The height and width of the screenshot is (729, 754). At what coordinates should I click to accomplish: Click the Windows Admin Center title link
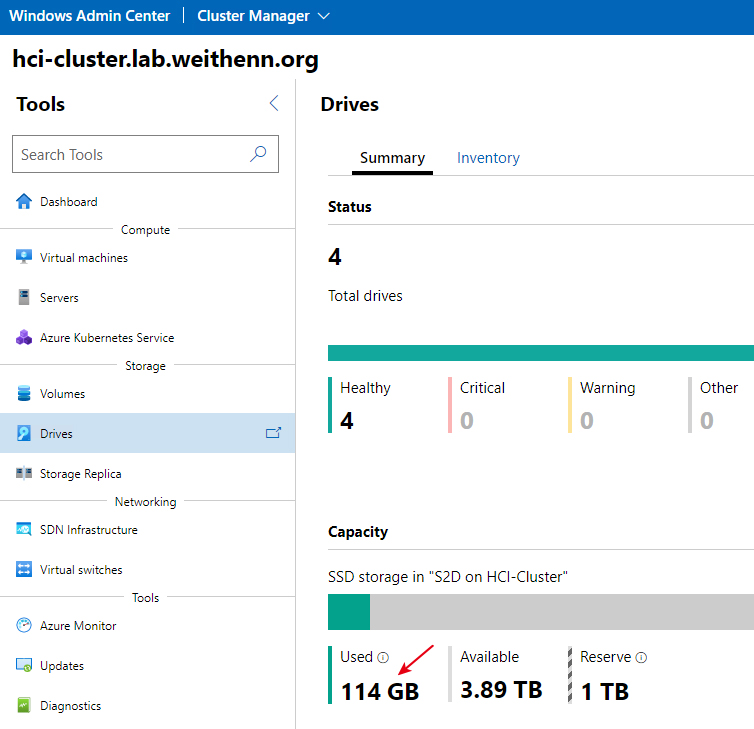pos(89,16)
